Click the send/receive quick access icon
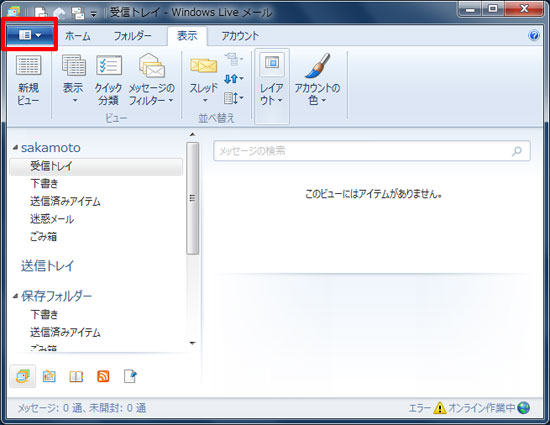 coord(78,13)
